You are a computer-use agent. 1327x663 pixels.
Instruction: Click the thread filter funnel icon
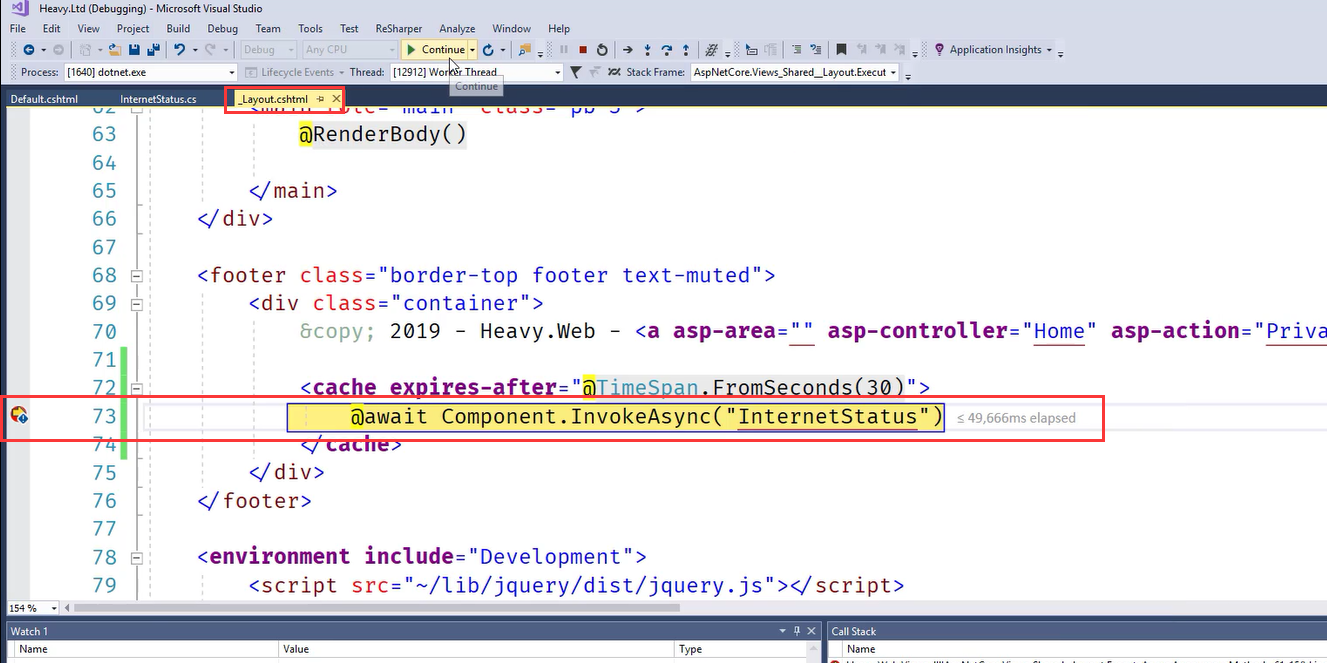tap(575, 72)
